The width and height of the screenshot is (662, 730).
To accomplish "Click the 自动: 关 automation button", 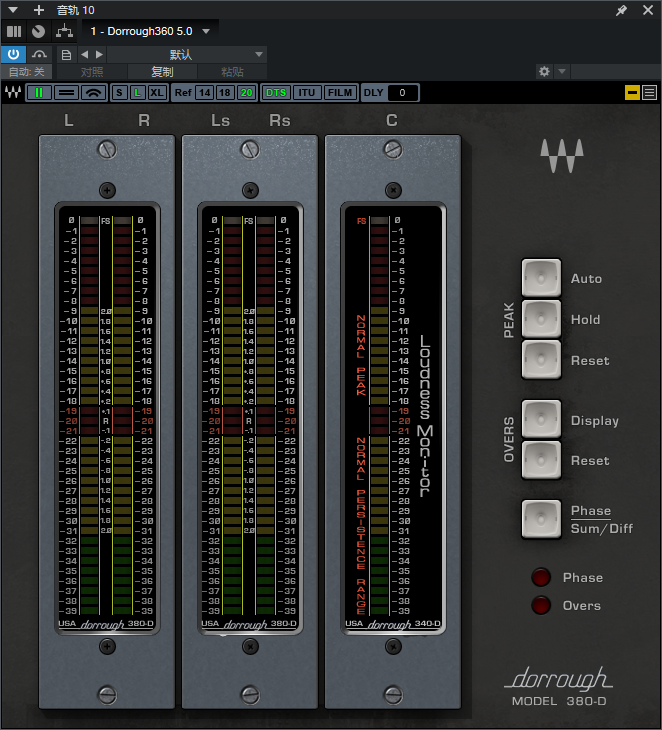I will [27, 72].
